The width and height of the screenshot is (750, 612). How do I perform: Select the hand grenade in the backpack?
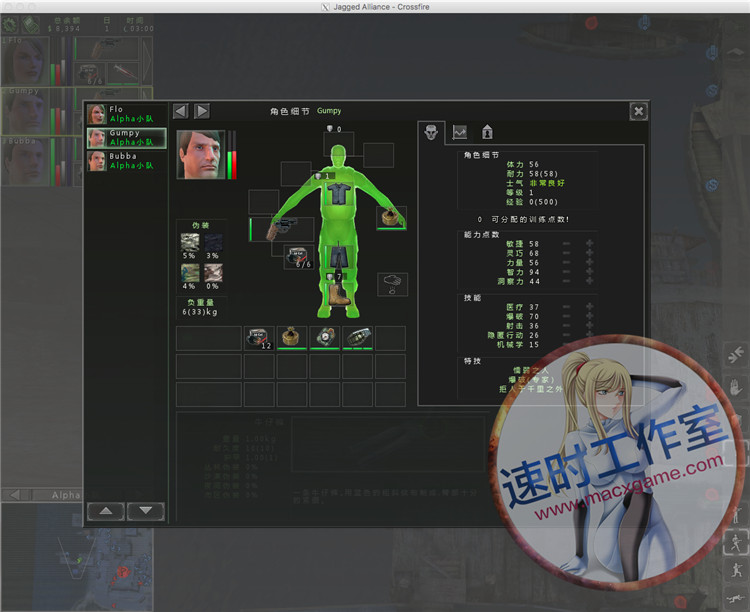click(x=358, y=338)
